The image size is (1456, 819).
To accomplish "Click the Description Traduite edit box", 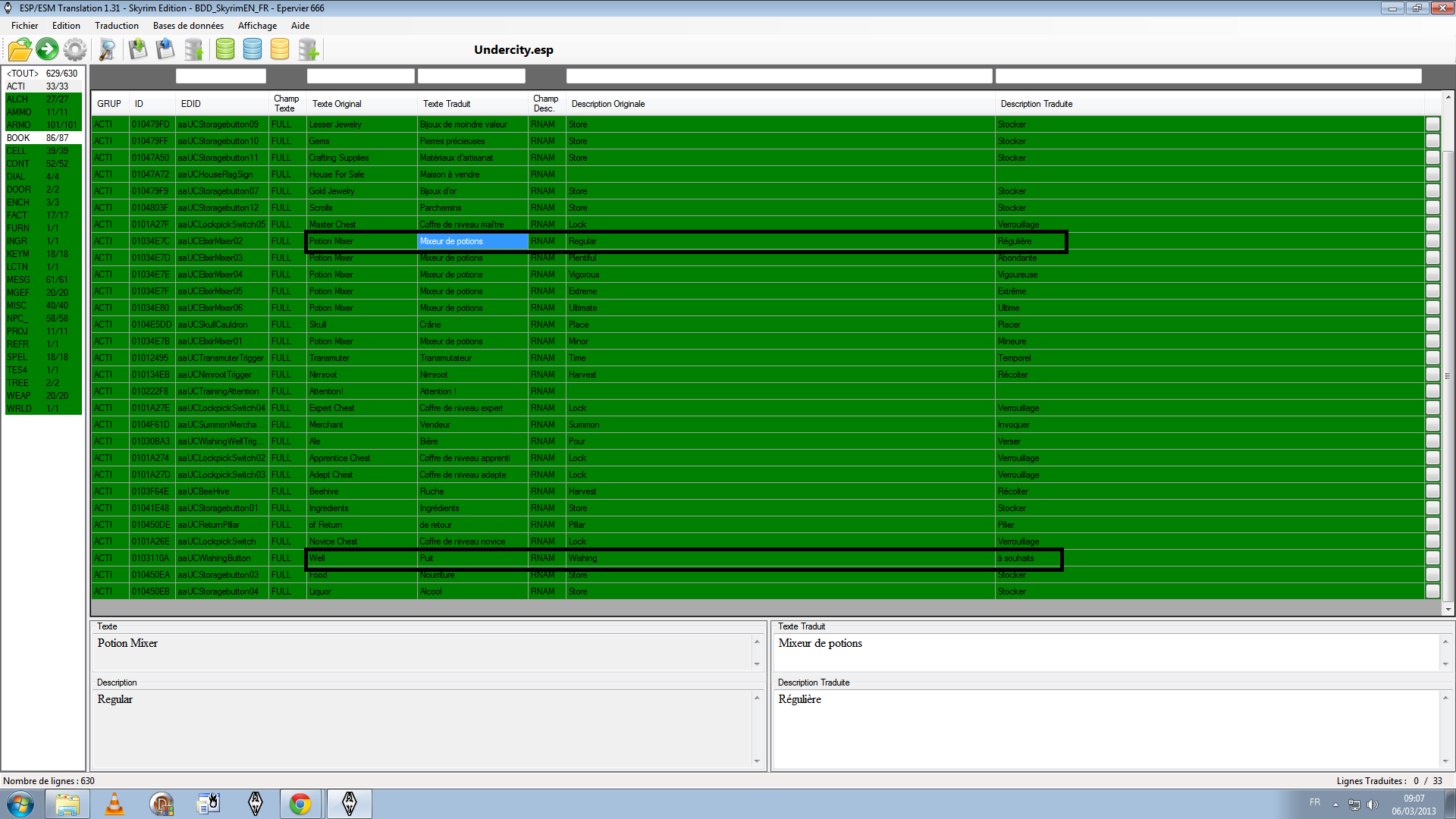I will [x=1106, y=728].
